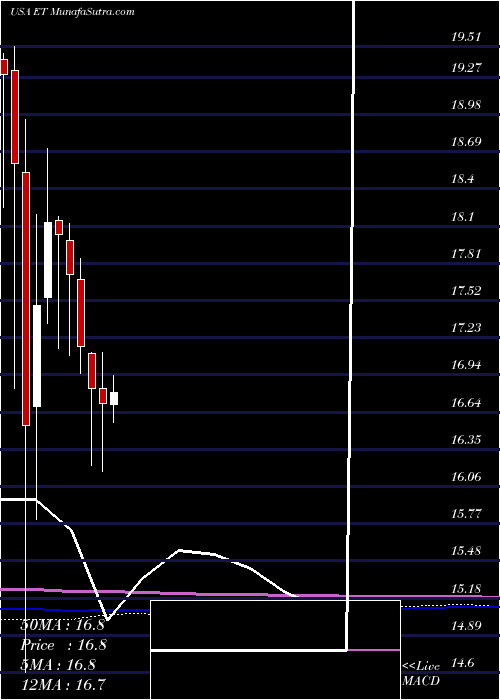The height and width of the screenshot is (700, 500).
Task: Click the 18.69 price axis label
Action: pos(466,142)
